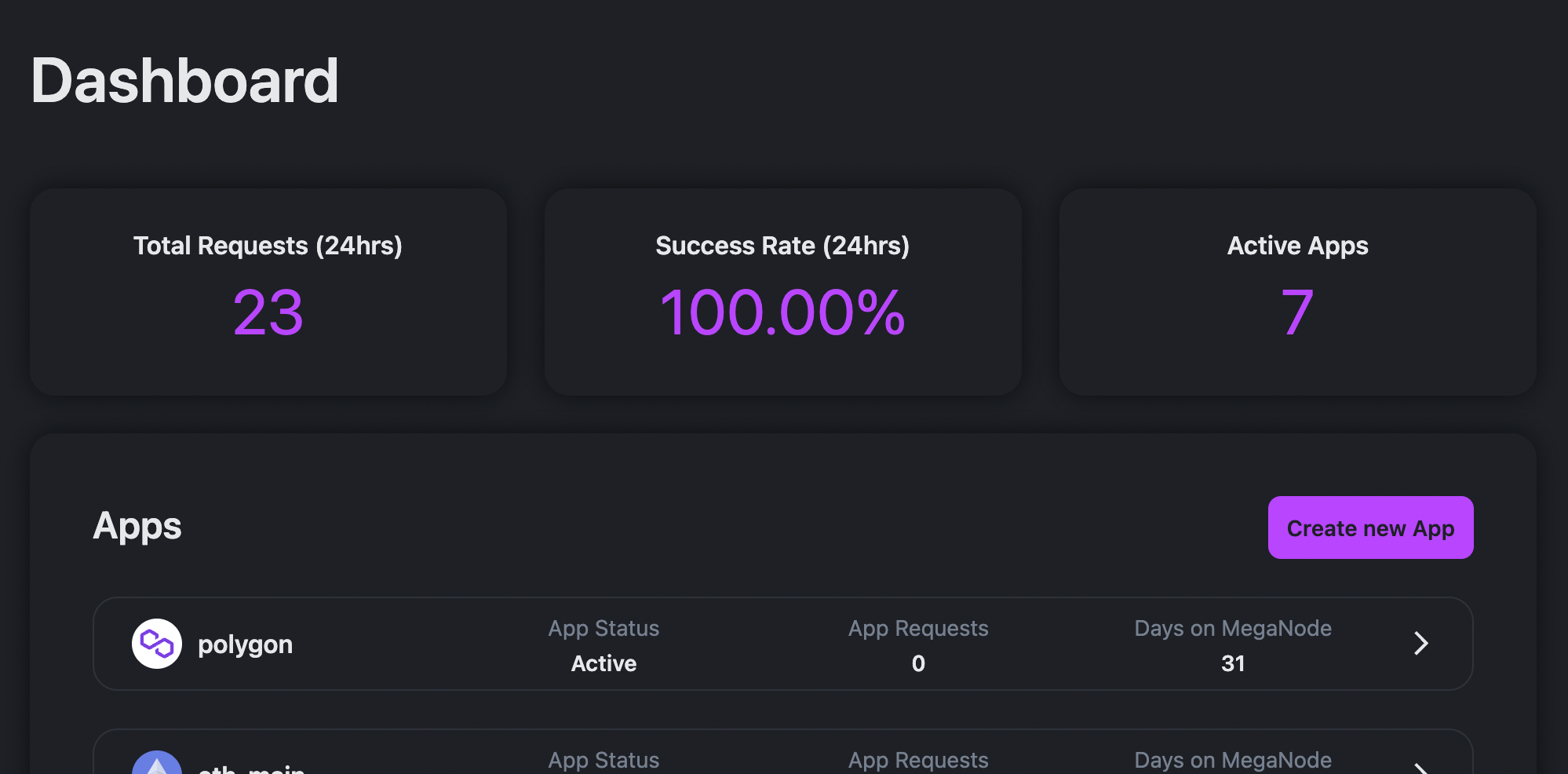Click the purple 23 total requests number
The height and width of the screenshot is (774, 1568).
[268, 312]
